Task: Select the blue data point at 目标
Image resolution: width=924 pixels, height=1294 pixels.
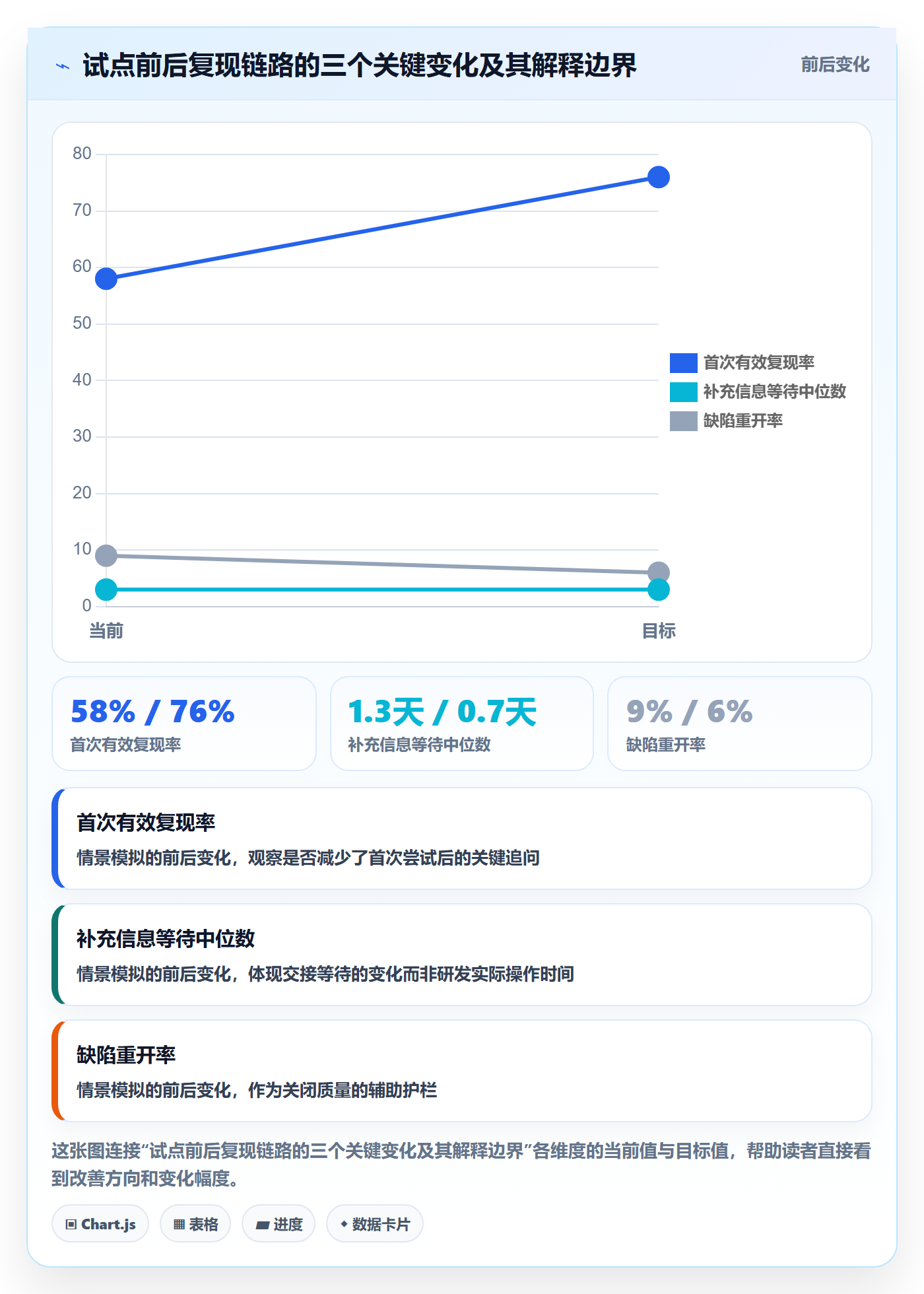Action: [x=659, y=177]
